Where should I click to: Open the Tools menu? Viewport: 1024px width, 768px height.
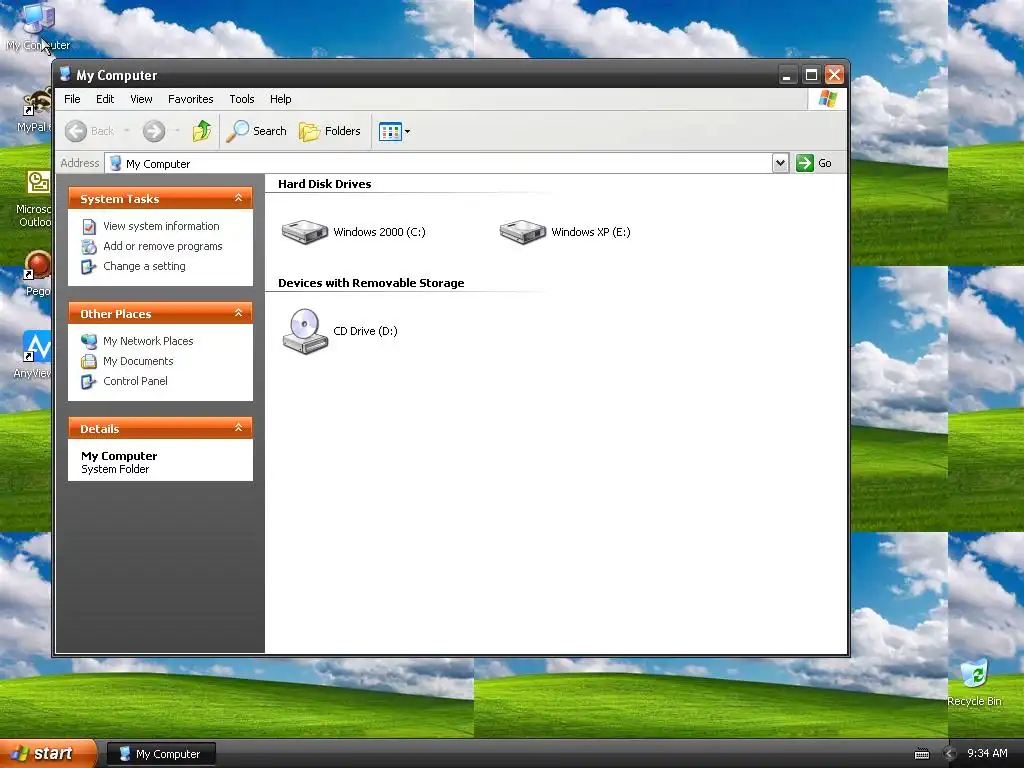tap(242, 99)
